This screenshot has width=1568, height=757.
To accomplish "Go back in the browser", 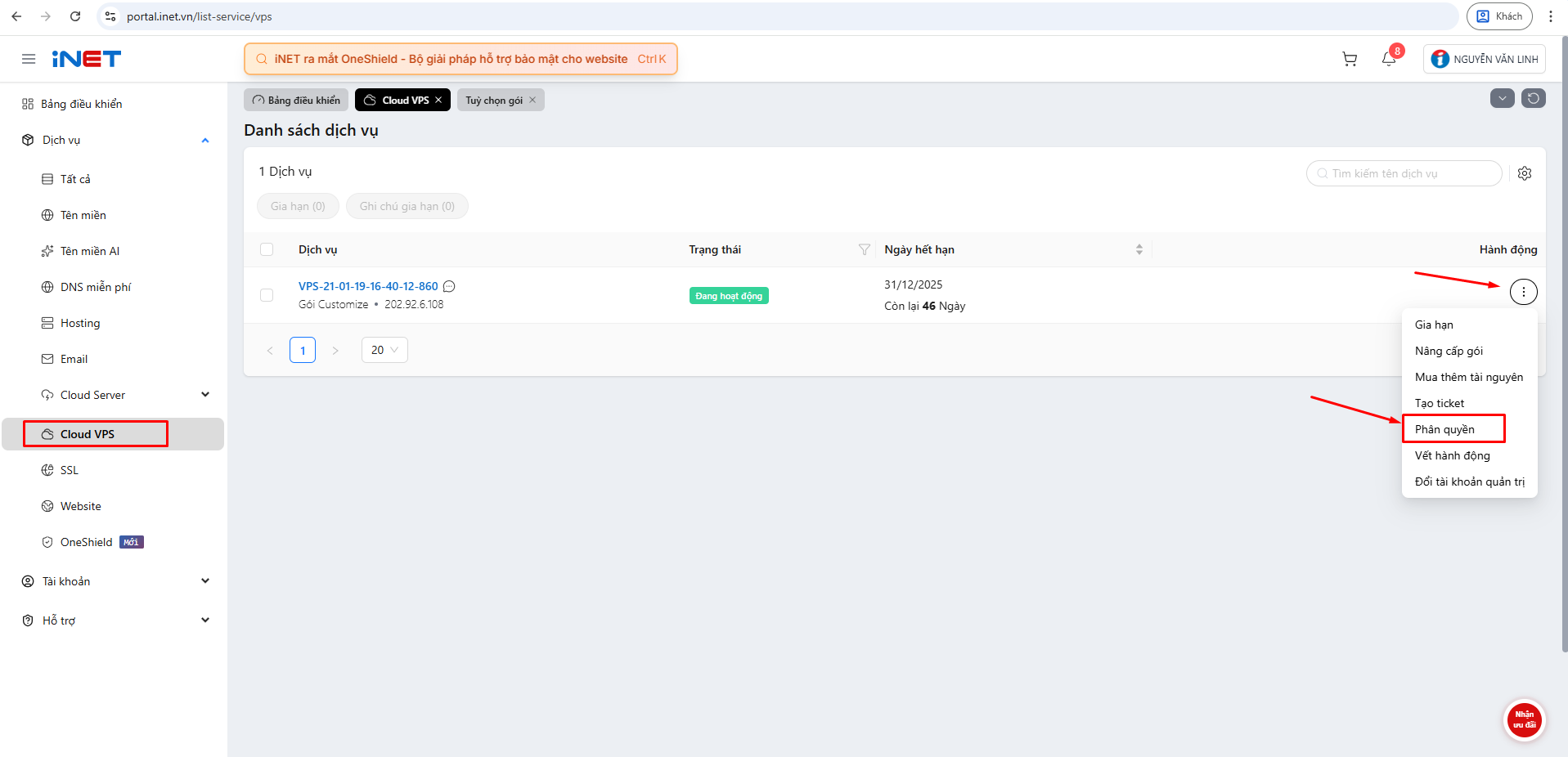I will [x=17, y=16].
